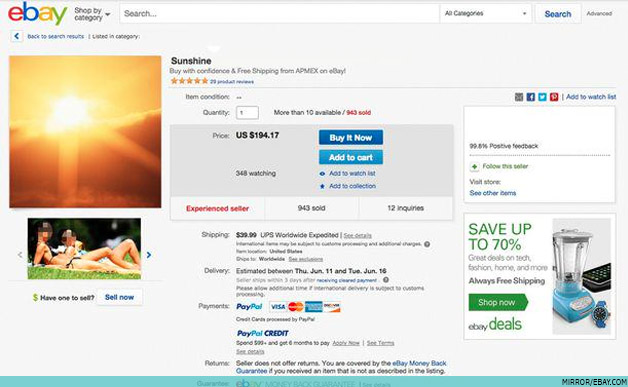Expand the All Categories combo box
The image size is (628, 387).
(485, 14)
